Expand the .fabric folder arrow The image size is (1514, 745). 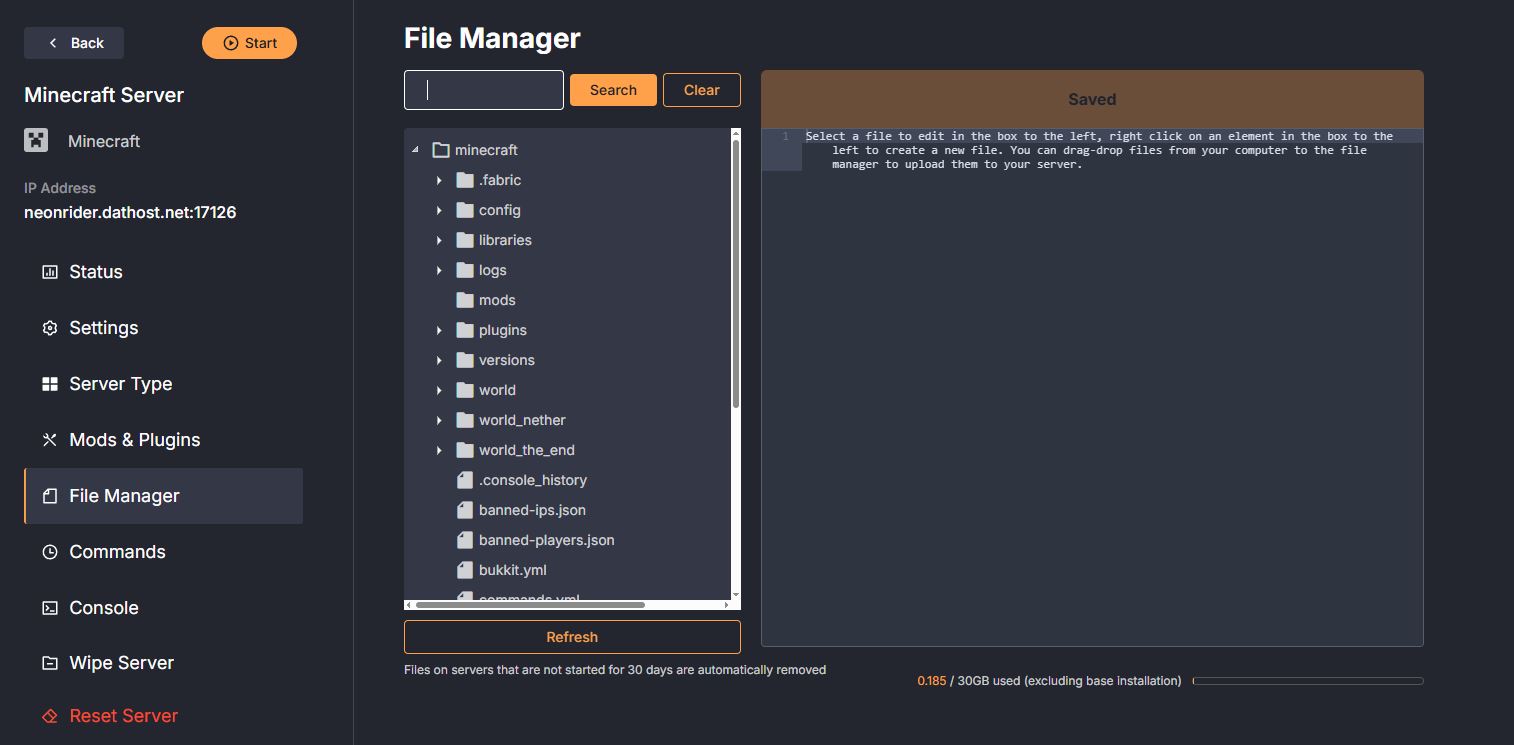[439, 180]
